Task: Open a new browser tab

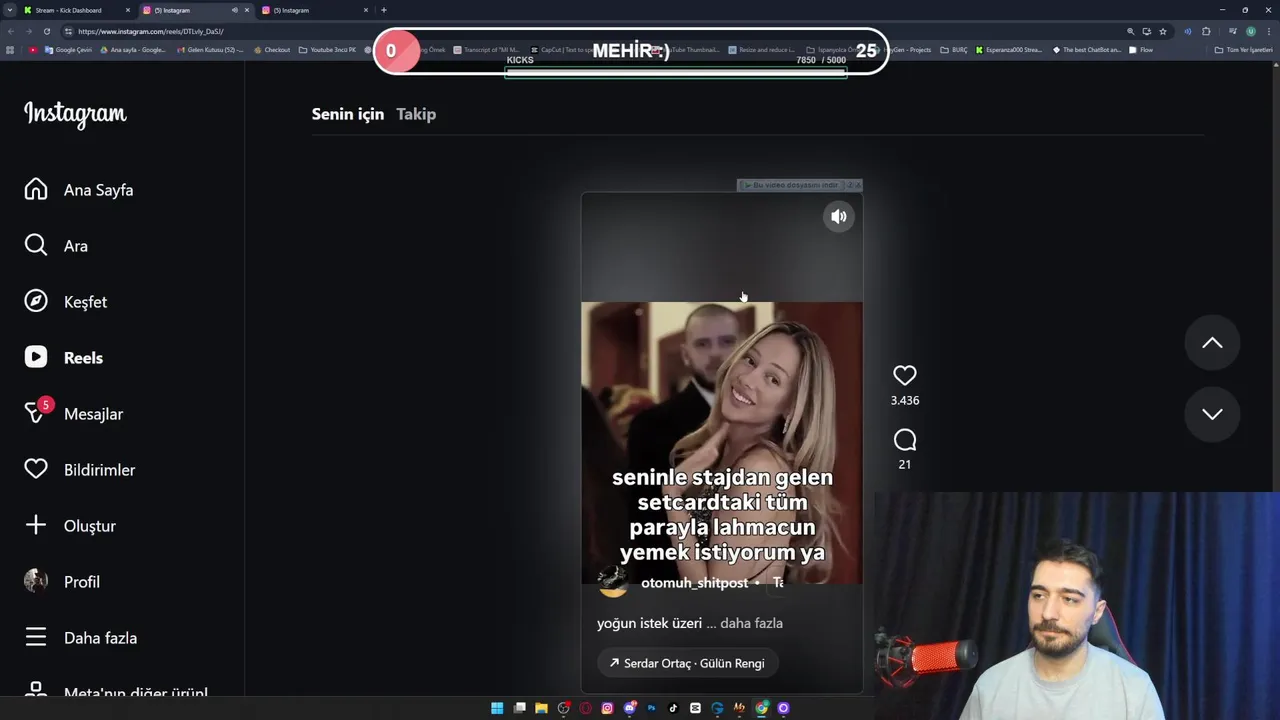Action: 384,10
